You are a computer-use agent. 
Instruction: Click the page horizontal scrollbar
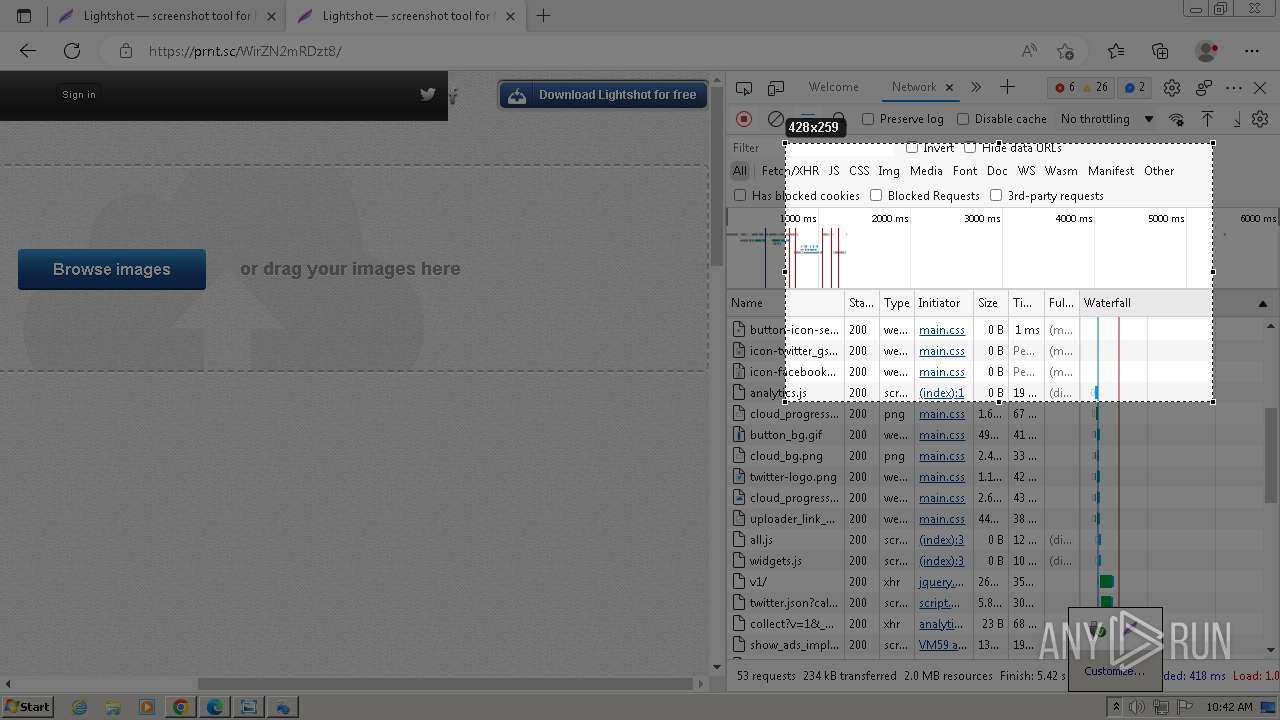pos(445,684)
